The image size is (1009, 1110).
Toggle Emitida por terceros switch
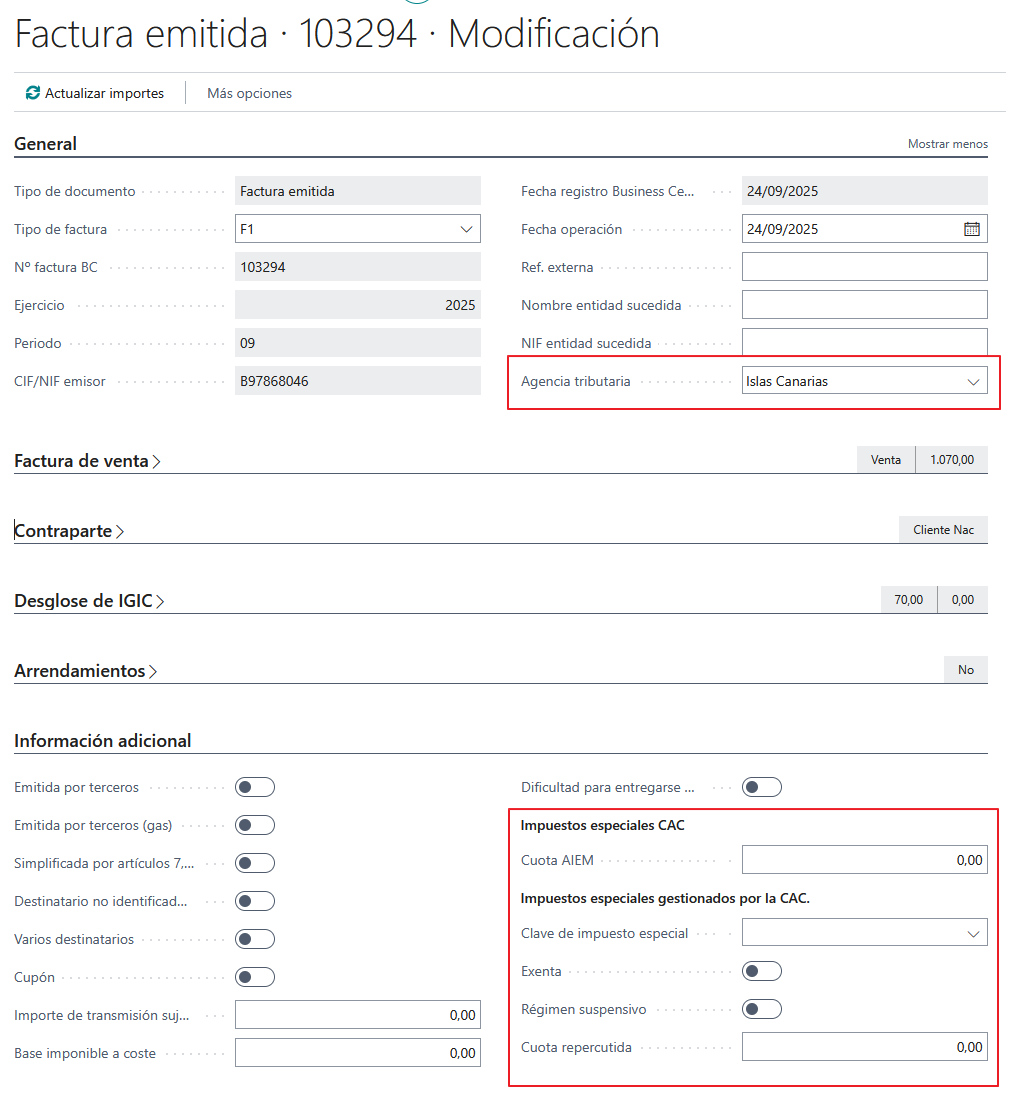254,788
